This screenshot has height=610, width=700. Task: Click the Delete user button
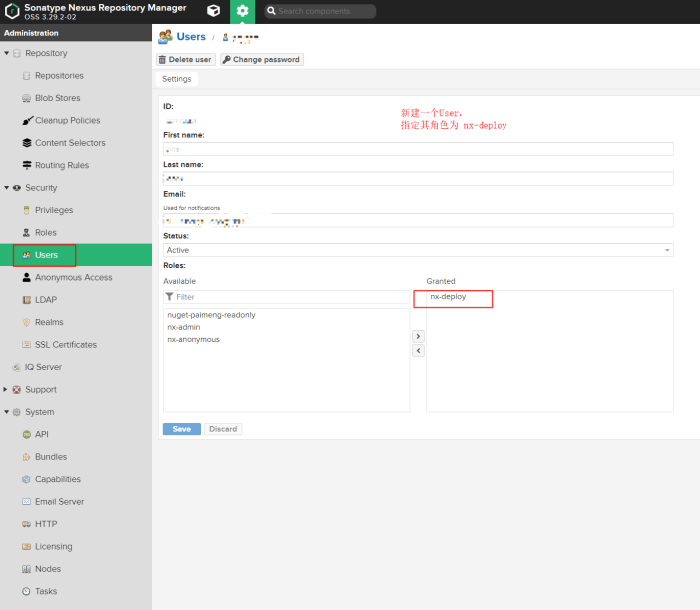click(186, 59)
